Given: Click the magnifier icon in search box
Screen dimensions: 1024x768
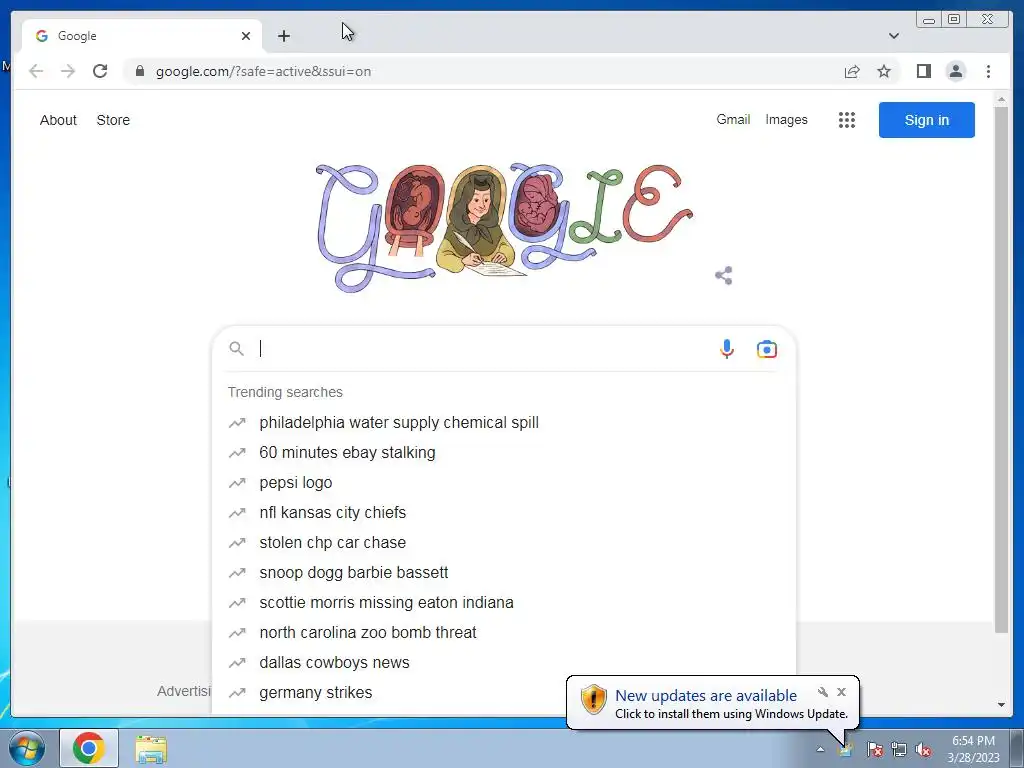Looking at the screenshot, I should [x=236, y=349].
